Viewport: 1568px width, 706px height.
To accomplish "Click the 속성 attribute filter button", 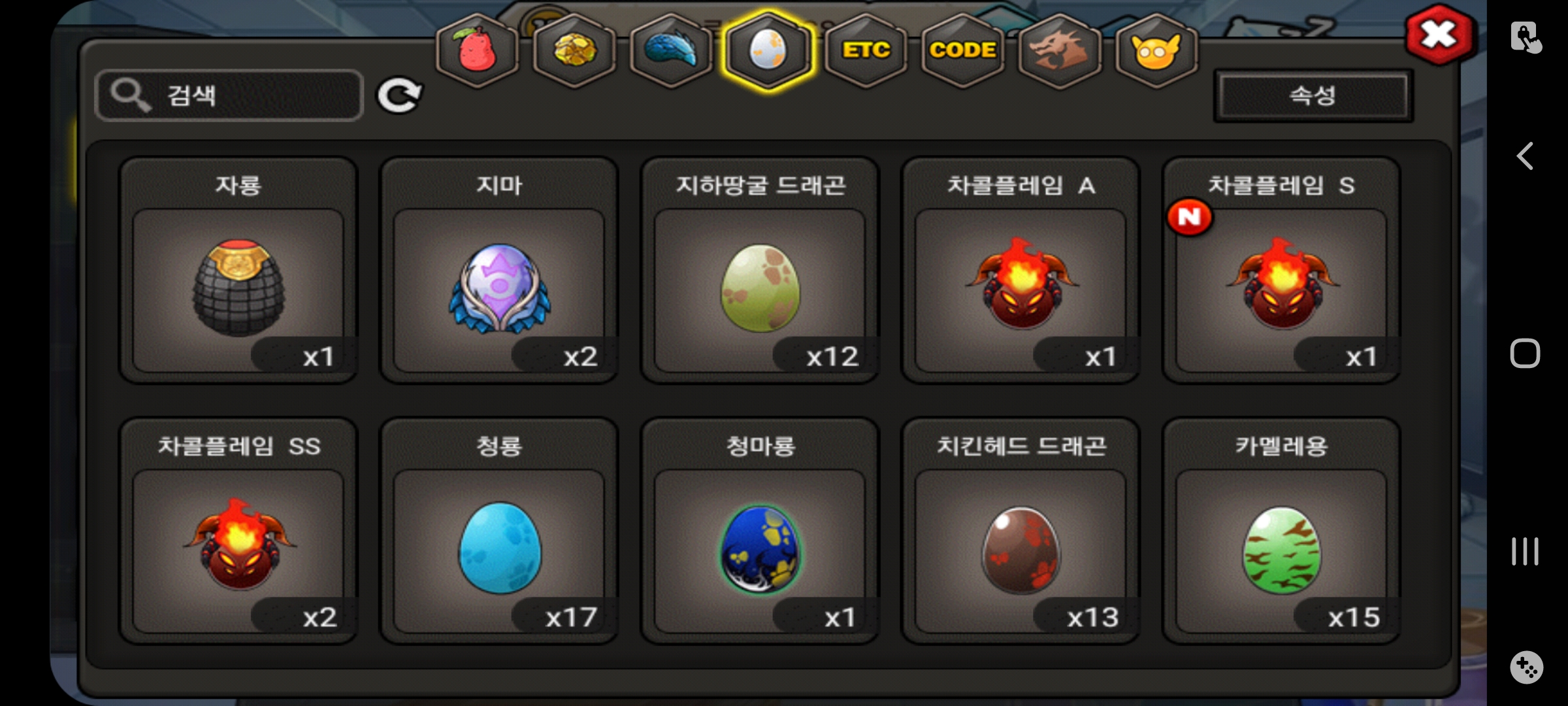I will [x=1313, y=95].
